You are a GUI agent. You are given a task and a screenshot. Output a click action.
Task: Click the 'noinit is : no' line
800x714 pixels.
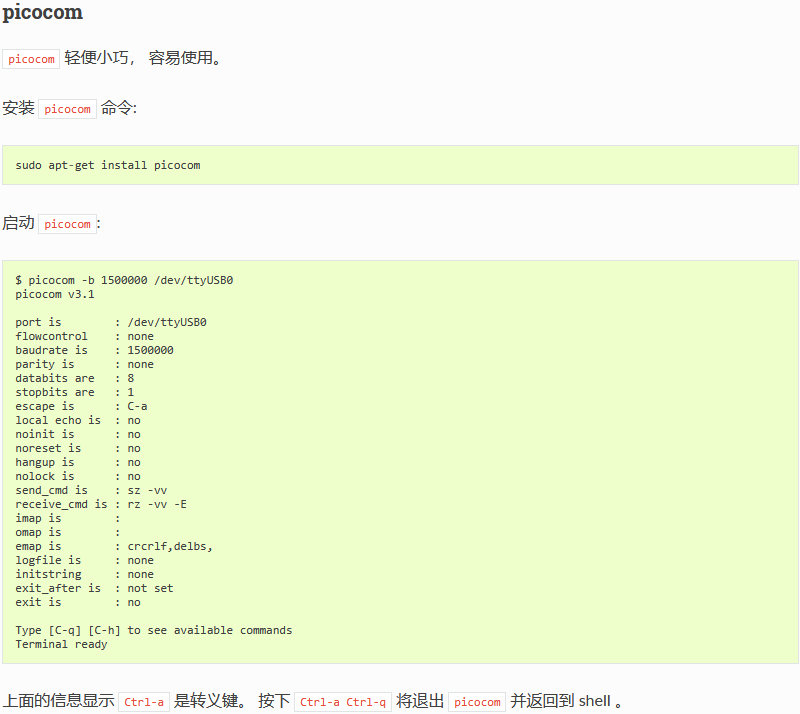tap(78, 434)
